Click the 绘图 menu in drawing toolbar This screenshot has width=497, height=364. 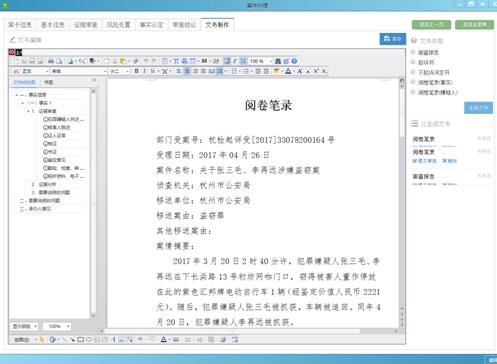(x=22, y=340)
